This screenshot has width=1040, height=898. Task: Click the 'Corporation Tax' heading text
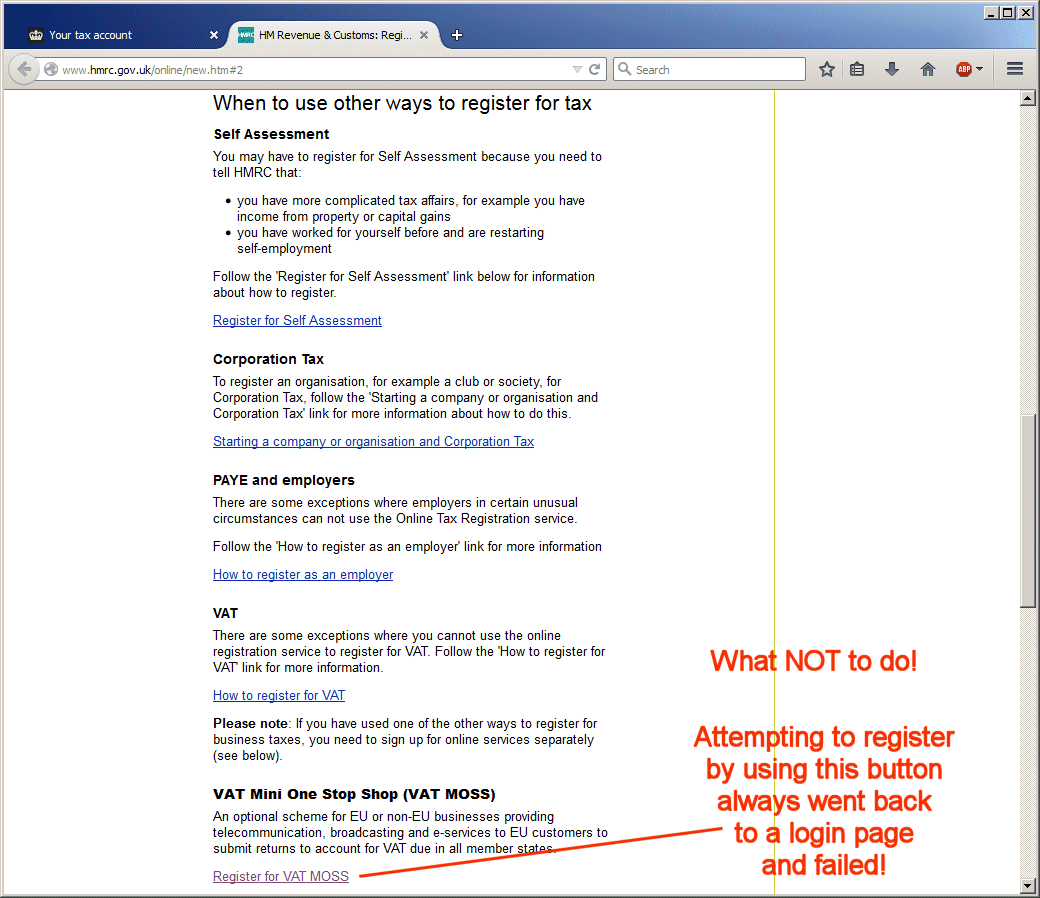(268, 359)
